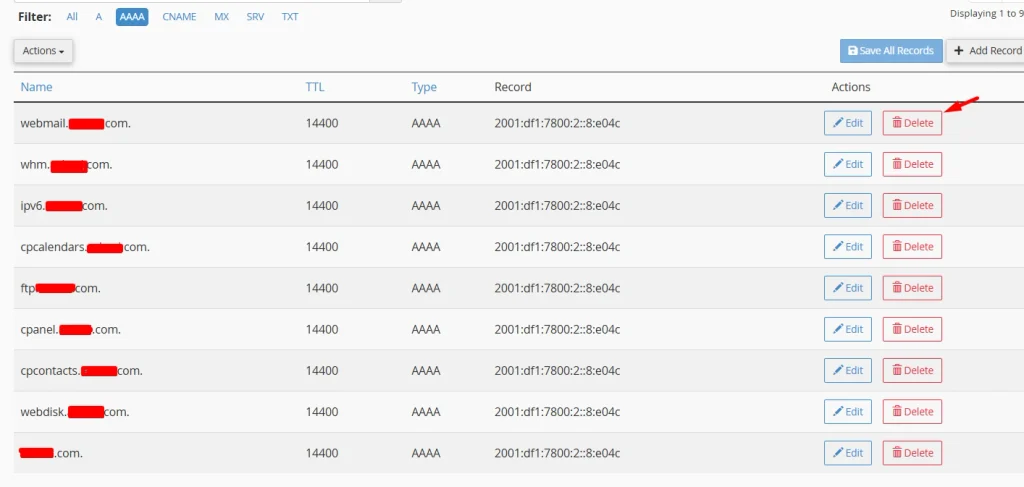Sort table by Name column
Image resolution: width=1024 pixels, height=487 pixels.
coord(37,87)
